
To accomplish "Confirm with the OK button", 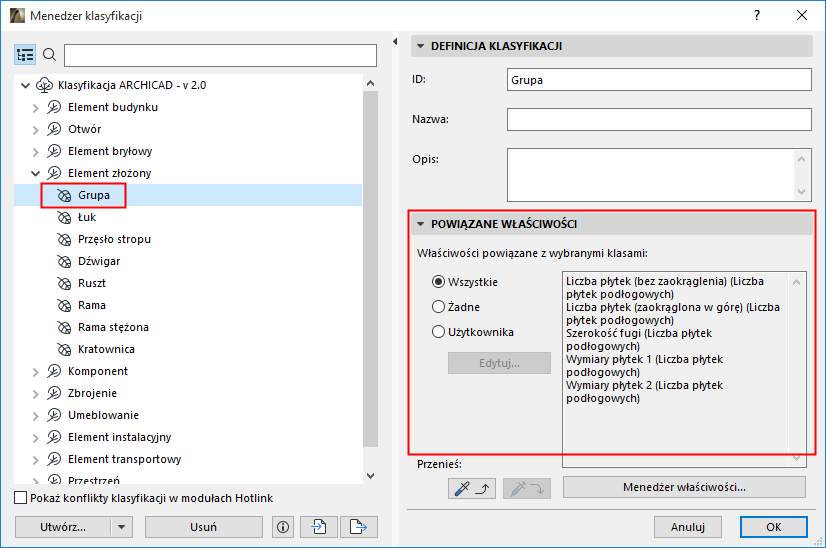I will pyautogui.click(x=773, y=527).
